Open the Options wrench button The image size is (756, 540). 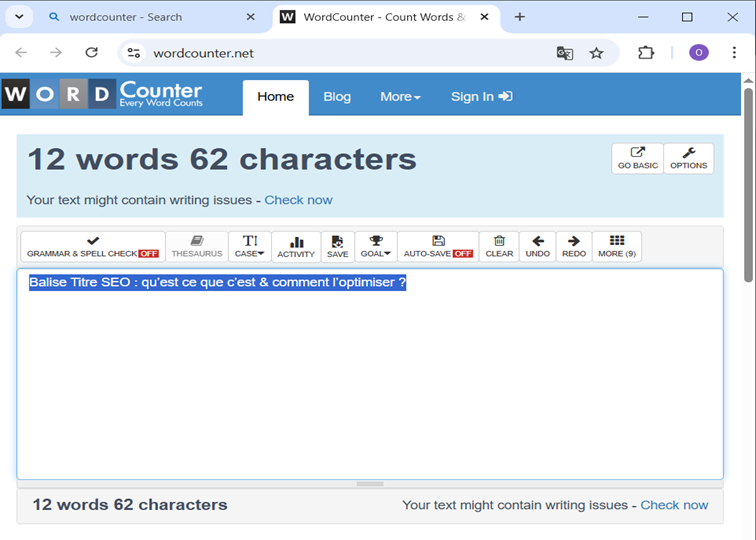pyautogui.click(x=688, y=158)
